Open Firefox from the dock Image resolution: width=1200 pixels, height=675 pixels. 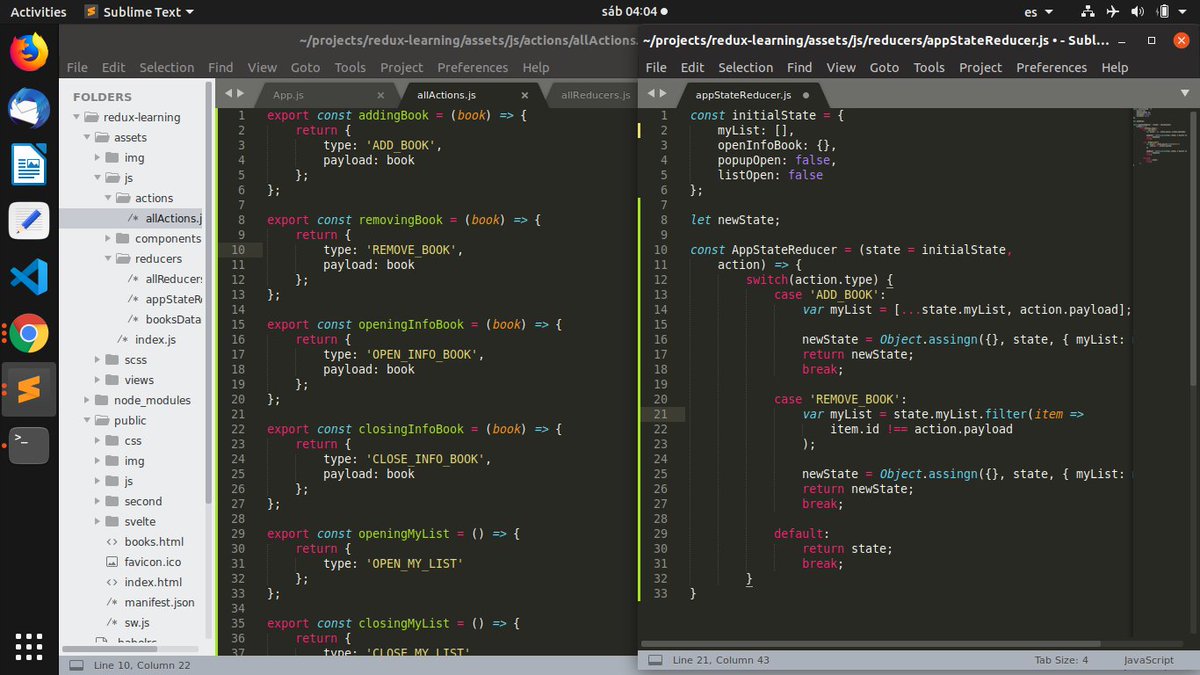pos(29,52)
